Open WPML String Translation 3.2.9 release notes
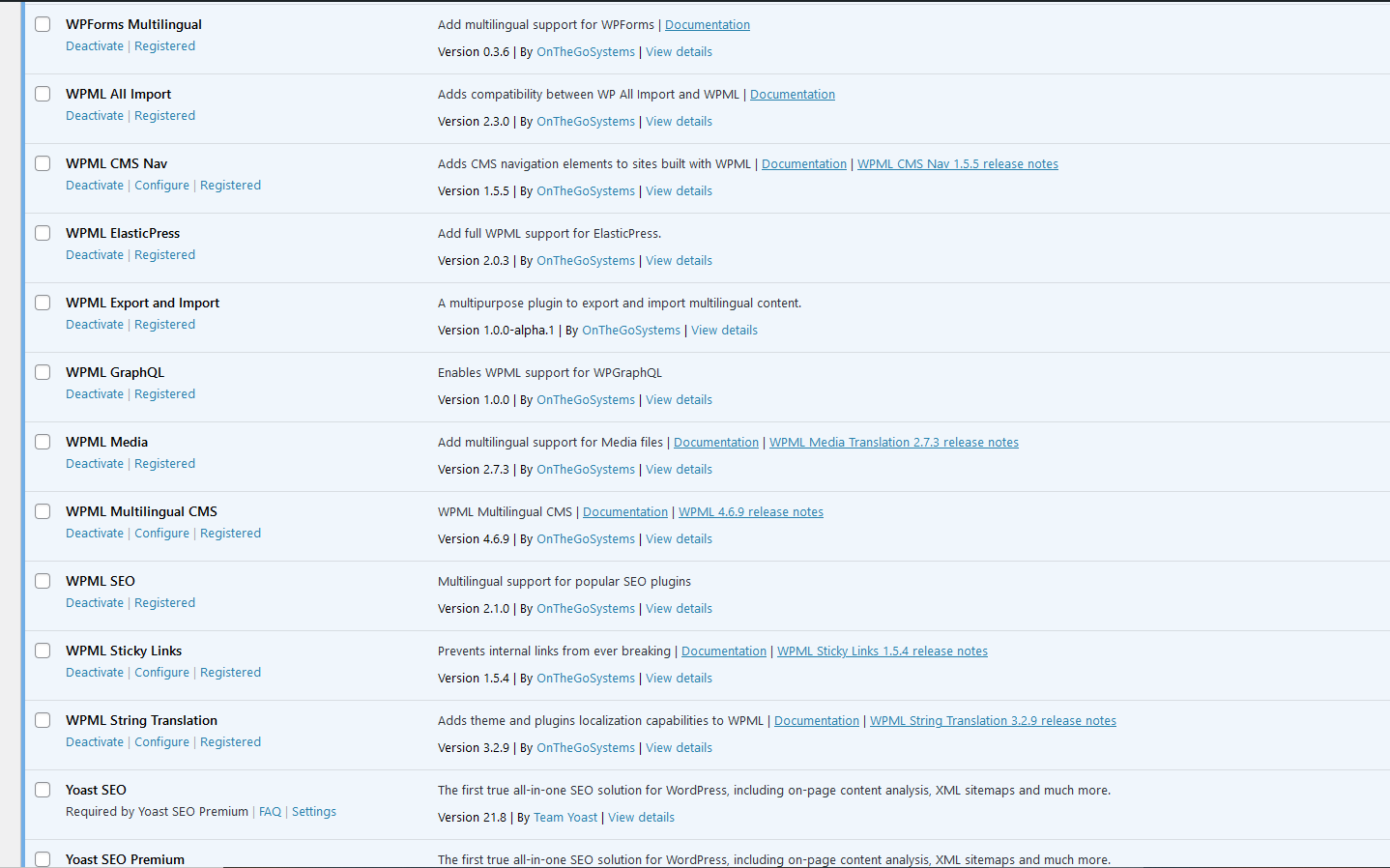 [993, 721]
